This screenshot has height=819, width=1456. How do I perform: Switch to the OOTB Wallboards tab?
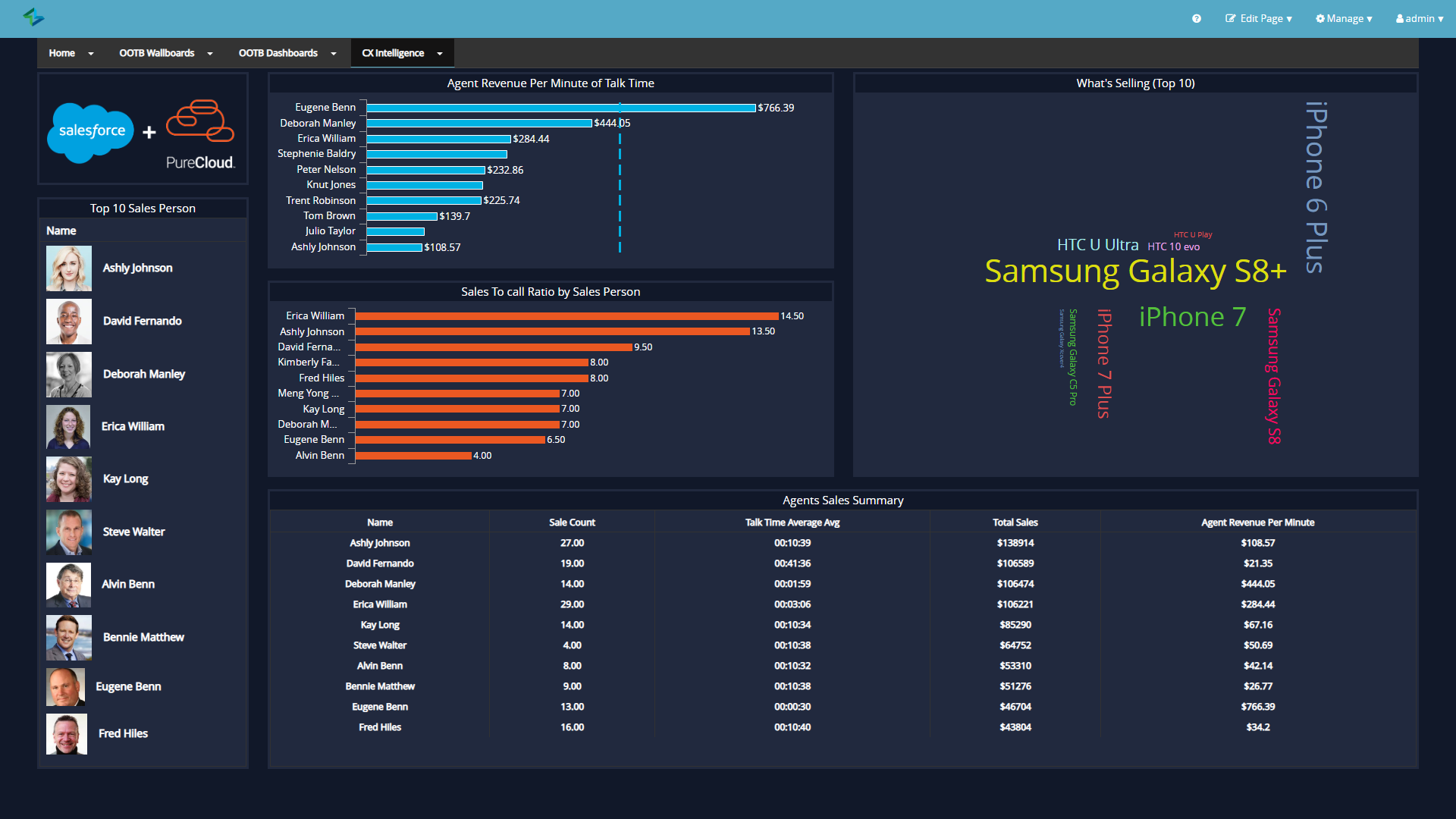(x=157, y=53)
